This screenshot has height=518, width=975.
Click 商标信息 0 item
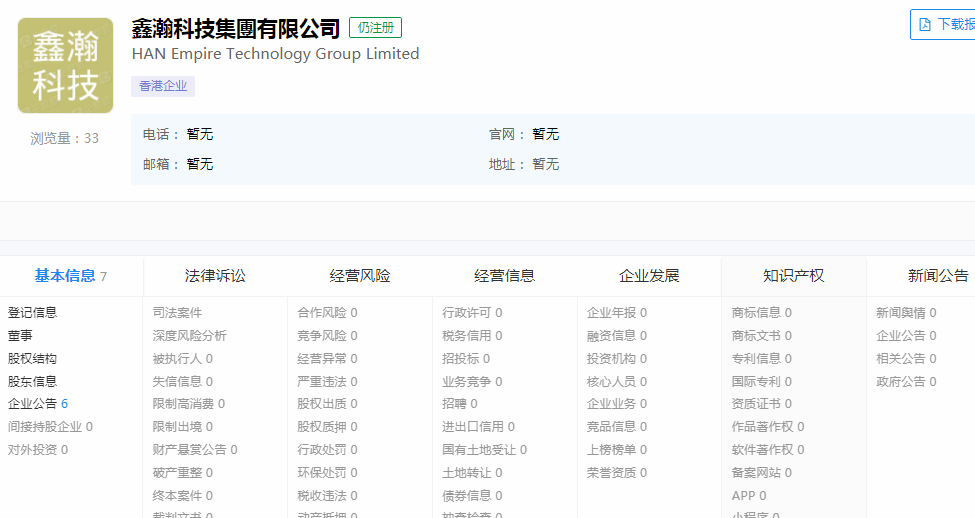coord(762,313)
